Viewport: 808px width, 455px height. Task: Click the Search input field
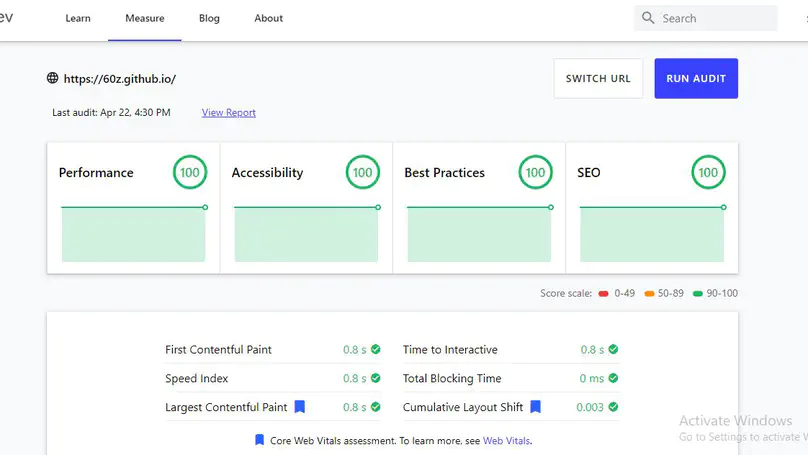[705, 19]
